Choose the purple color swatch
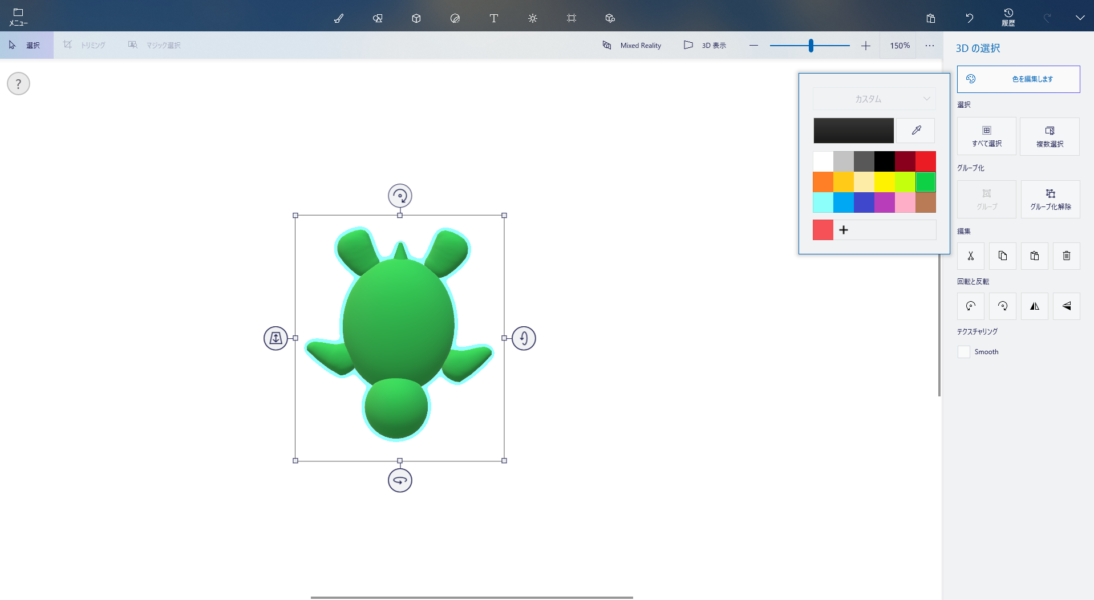This screenshot has width=1094, height=600. [x=885, y=202]
